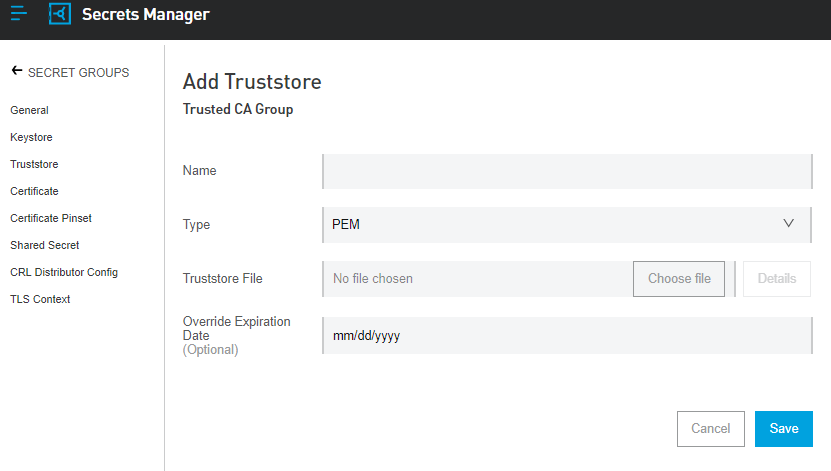Select Truststore in the sidebar
This screenshot has height=471, width=831.
34,164
